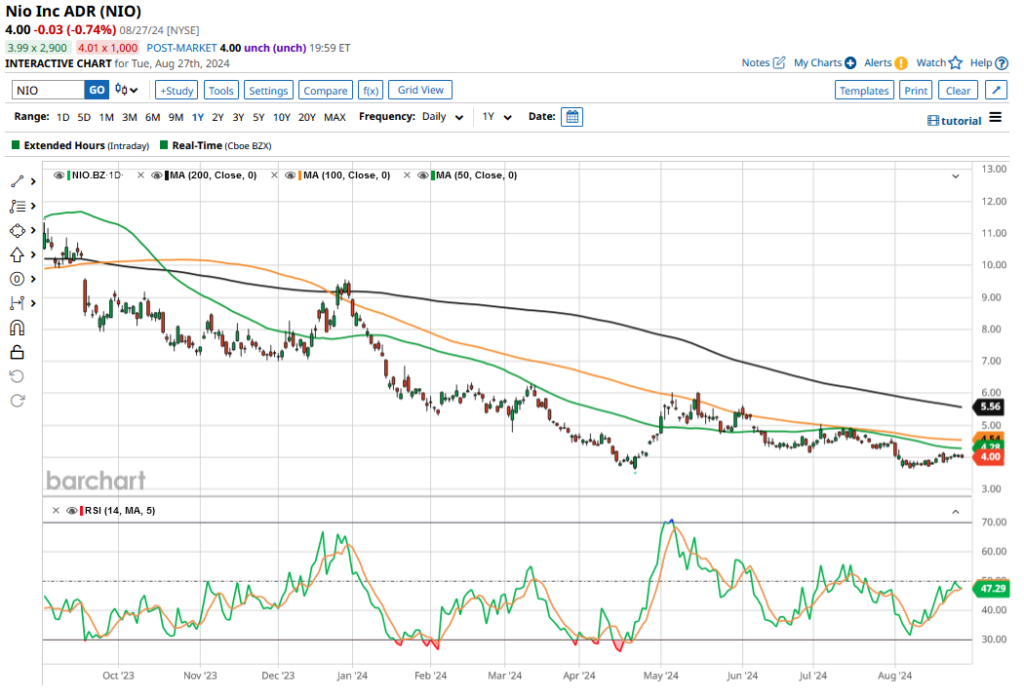
Task: Switch range to 5Y
Action: coord(259,117)
